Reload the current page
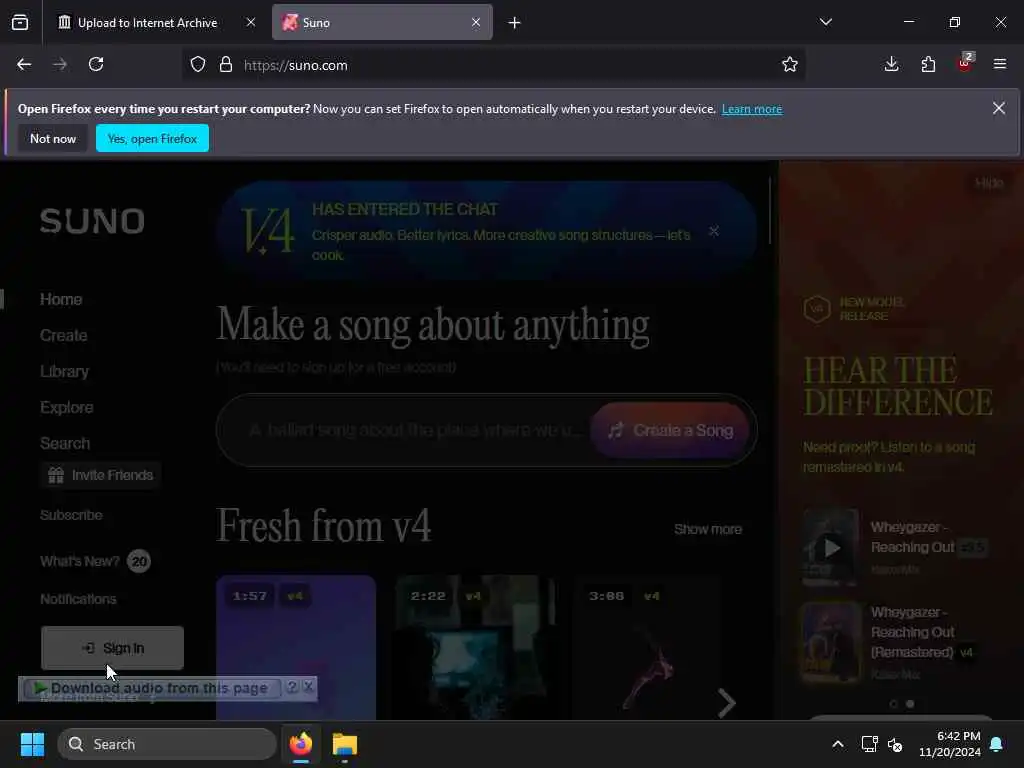 (x=96, y=65)
